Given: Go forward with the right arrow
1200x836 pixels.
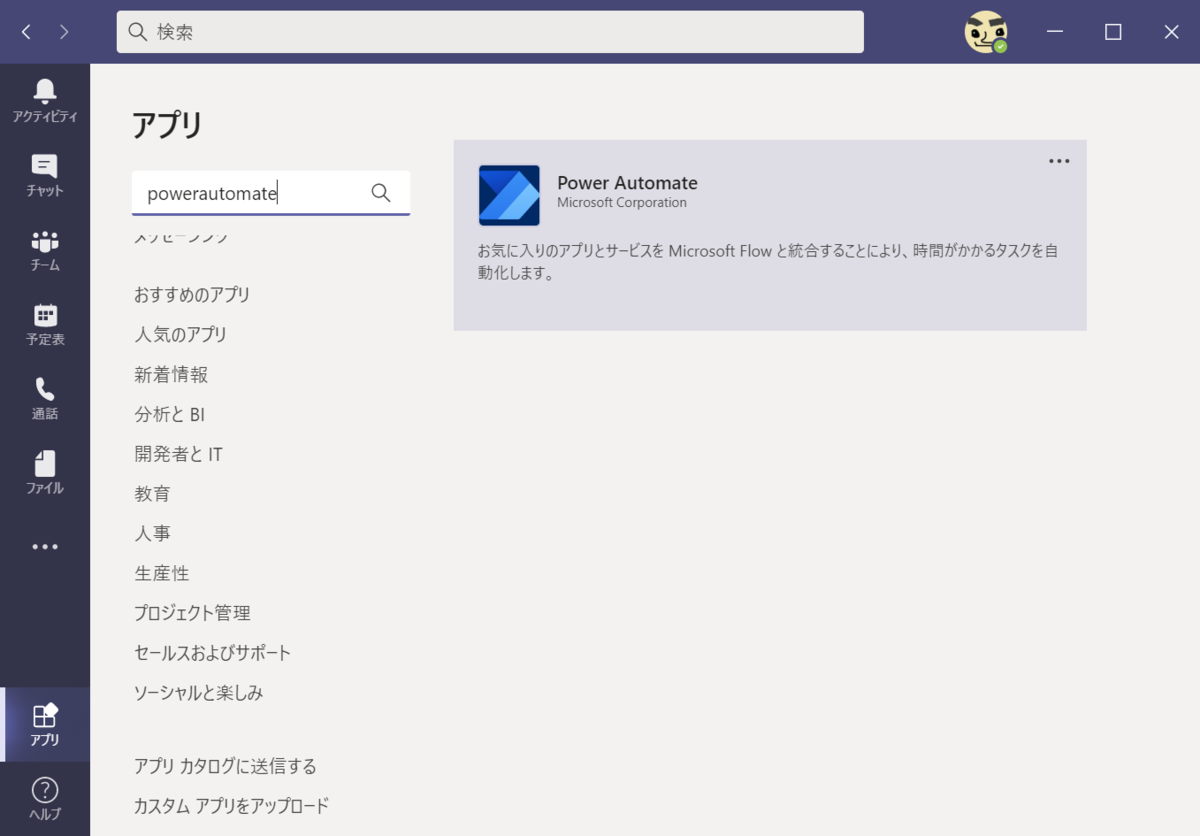Looking at the screenshot, I should point(65,32).
